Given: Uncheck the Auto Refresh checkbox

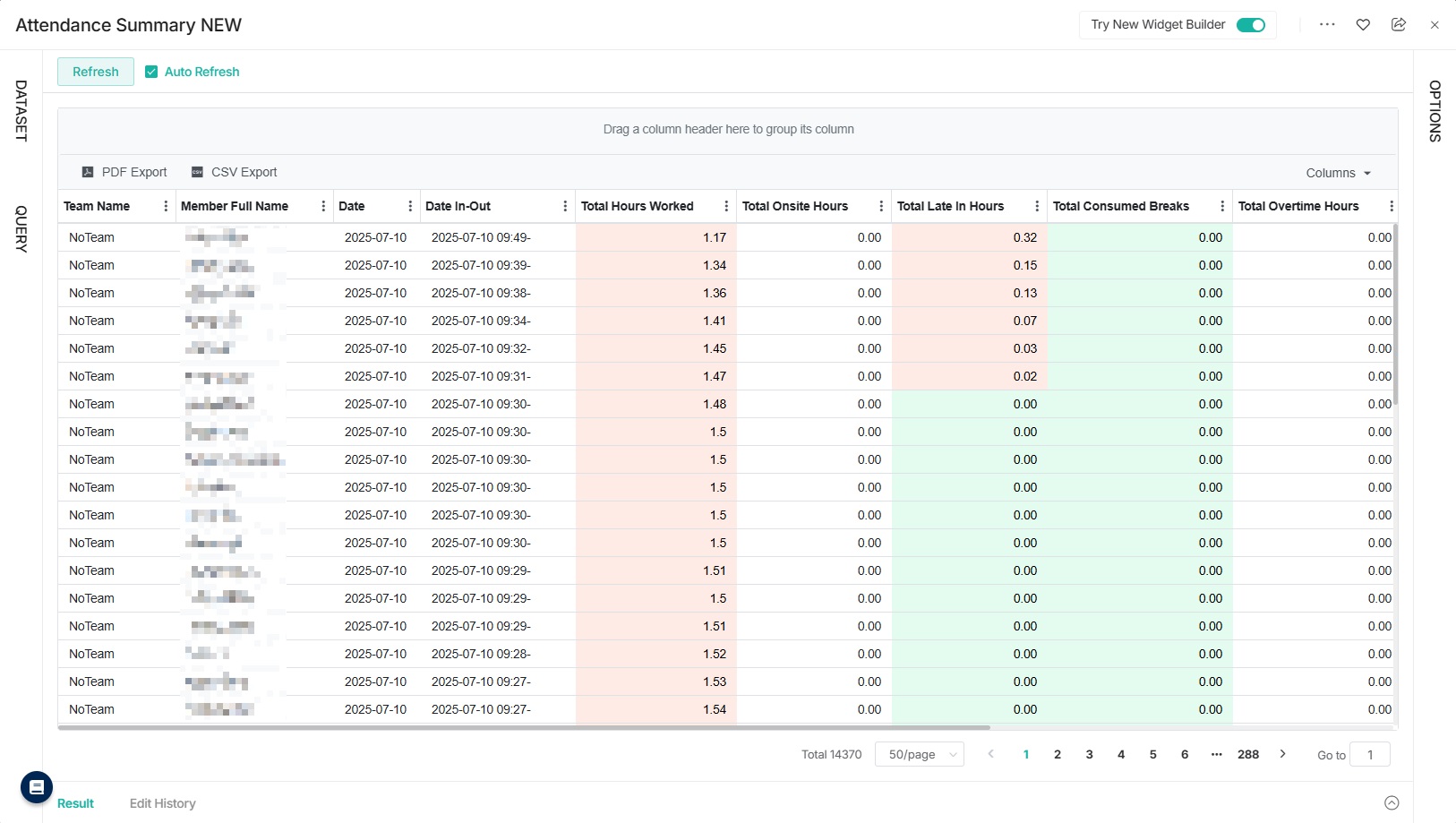Looking at the screenshot, I should 151,72.
